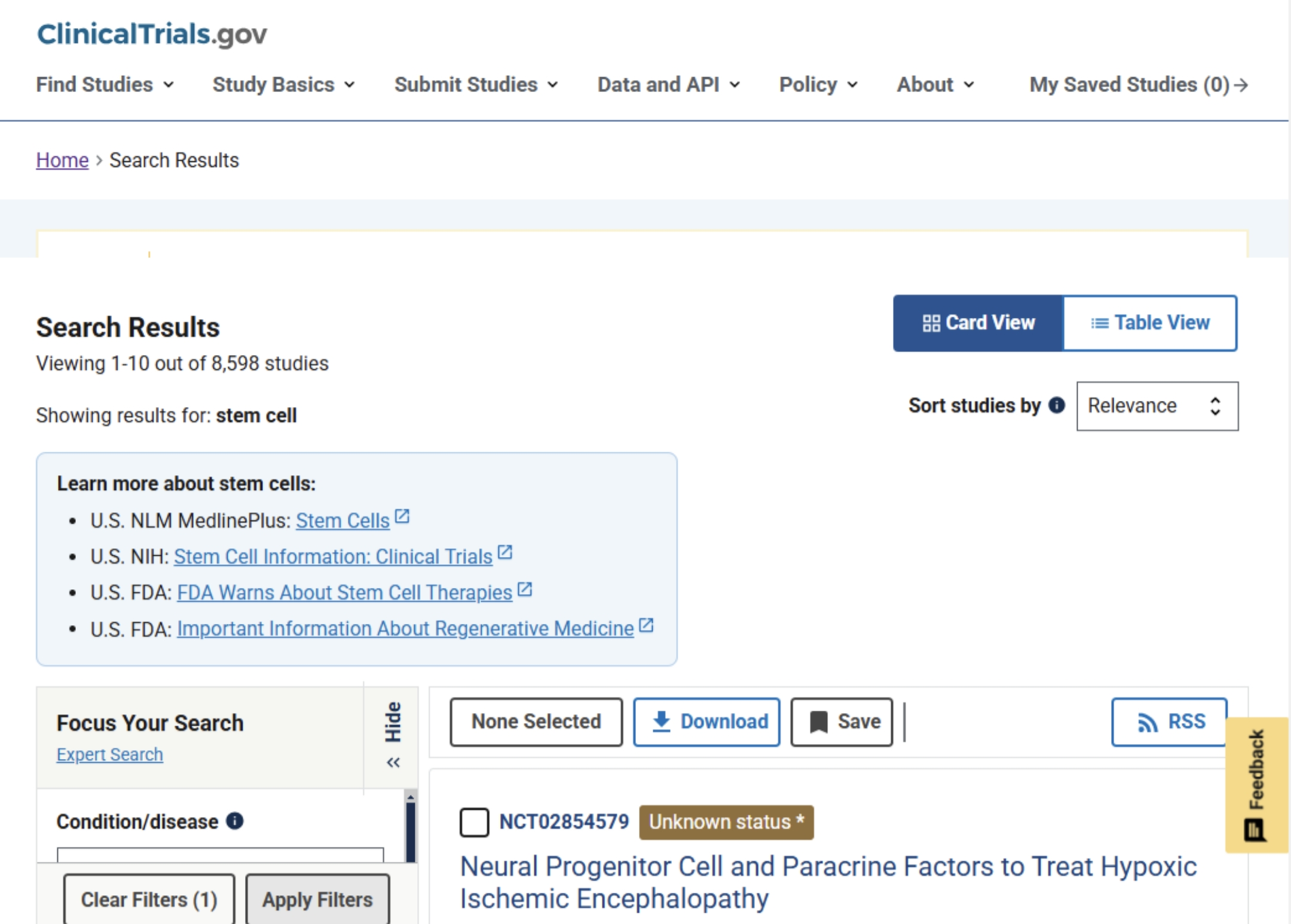1291x924 pixels.
Task: Expand the Find Studies menu
Action: click(105, 84)
